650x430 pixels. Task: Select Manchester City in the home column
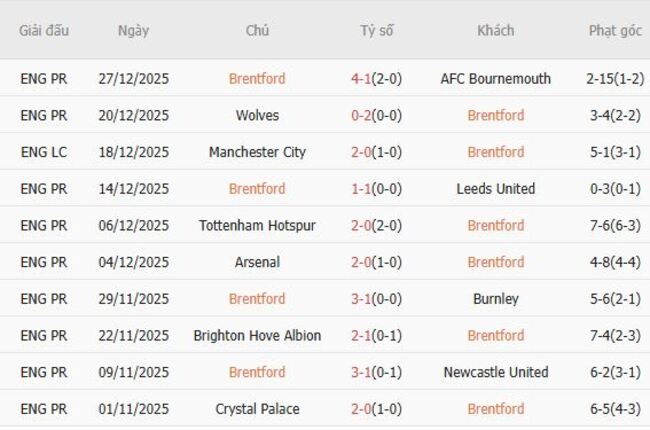257,152
